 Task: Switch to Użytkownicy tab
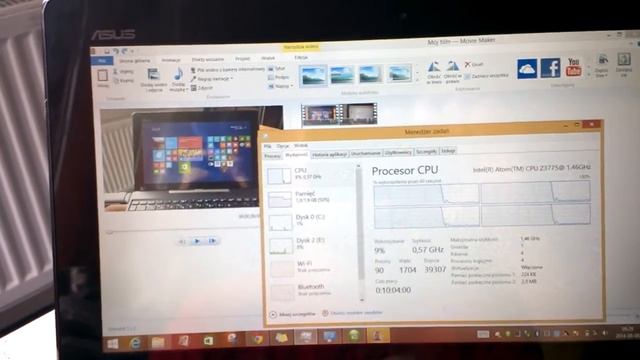coord(398,153)
